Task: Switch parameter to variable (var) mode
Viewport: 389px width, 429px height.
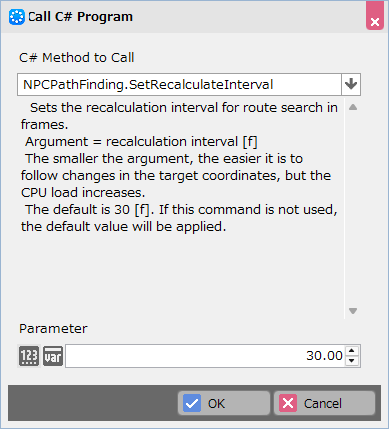Action: click(x=53, y=356)
